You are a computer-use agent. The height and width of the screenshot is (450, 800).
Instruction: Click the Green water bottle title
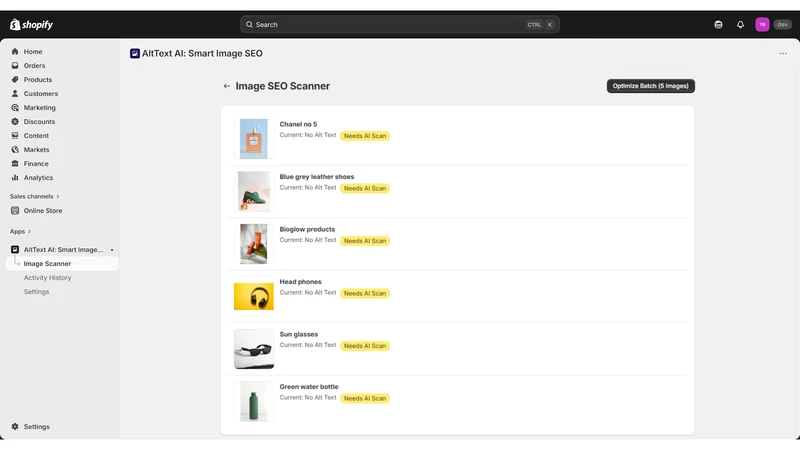[309, 387]
